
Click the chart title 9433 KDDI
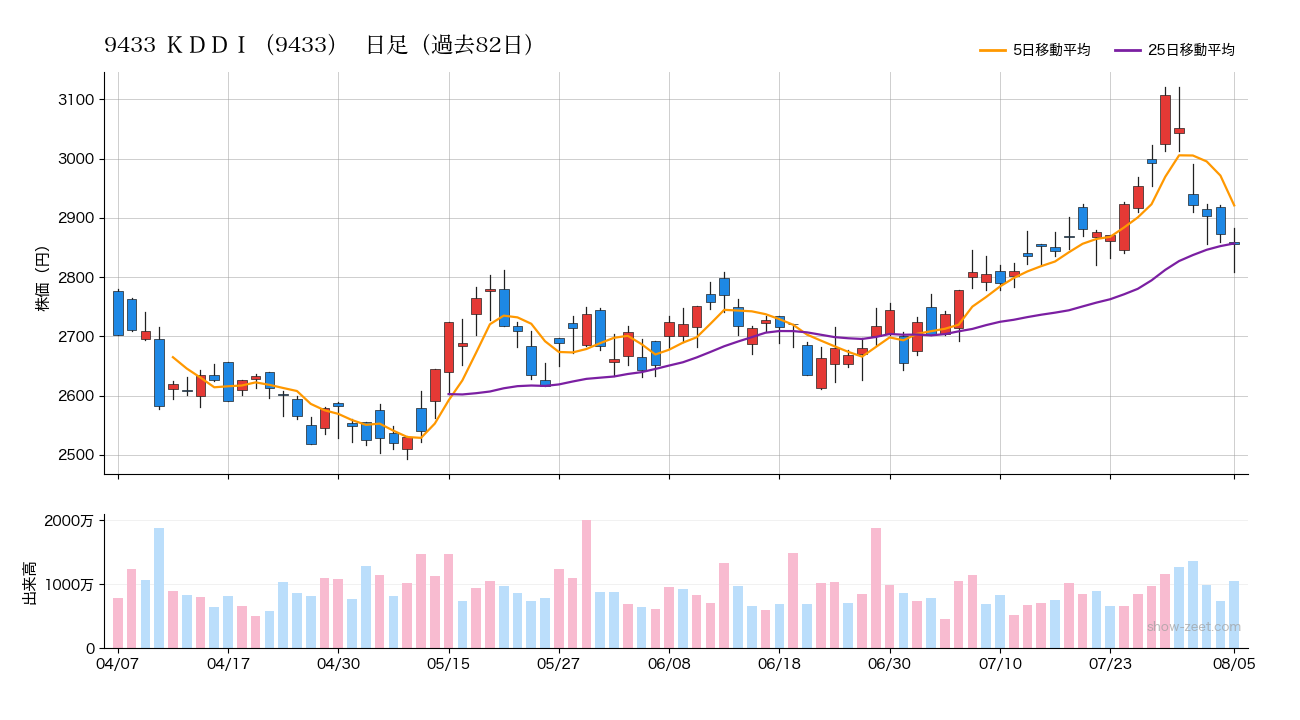321,45
